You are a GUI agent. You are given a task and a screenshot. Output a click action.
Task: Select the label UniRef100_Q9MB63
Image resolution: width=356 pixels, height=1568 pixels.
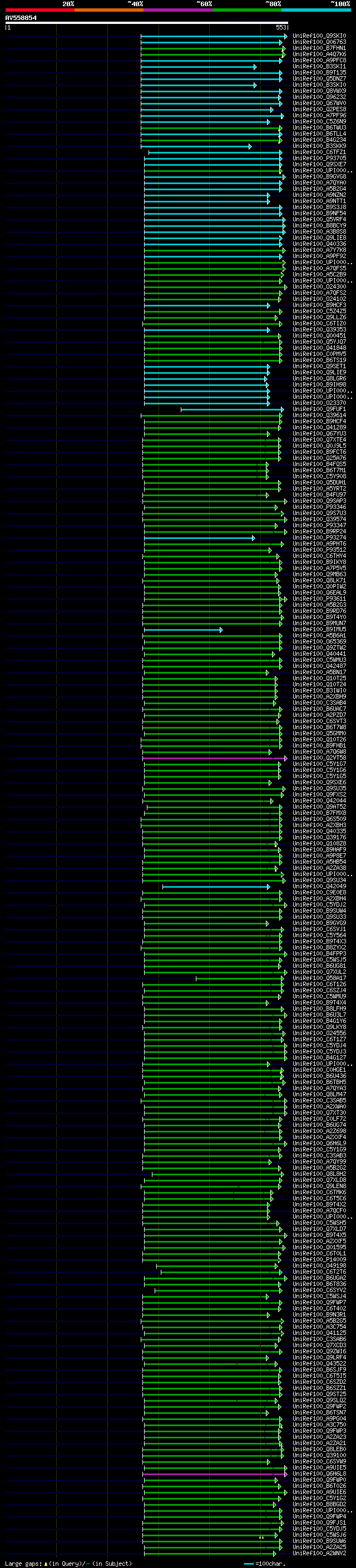(319, 575)
